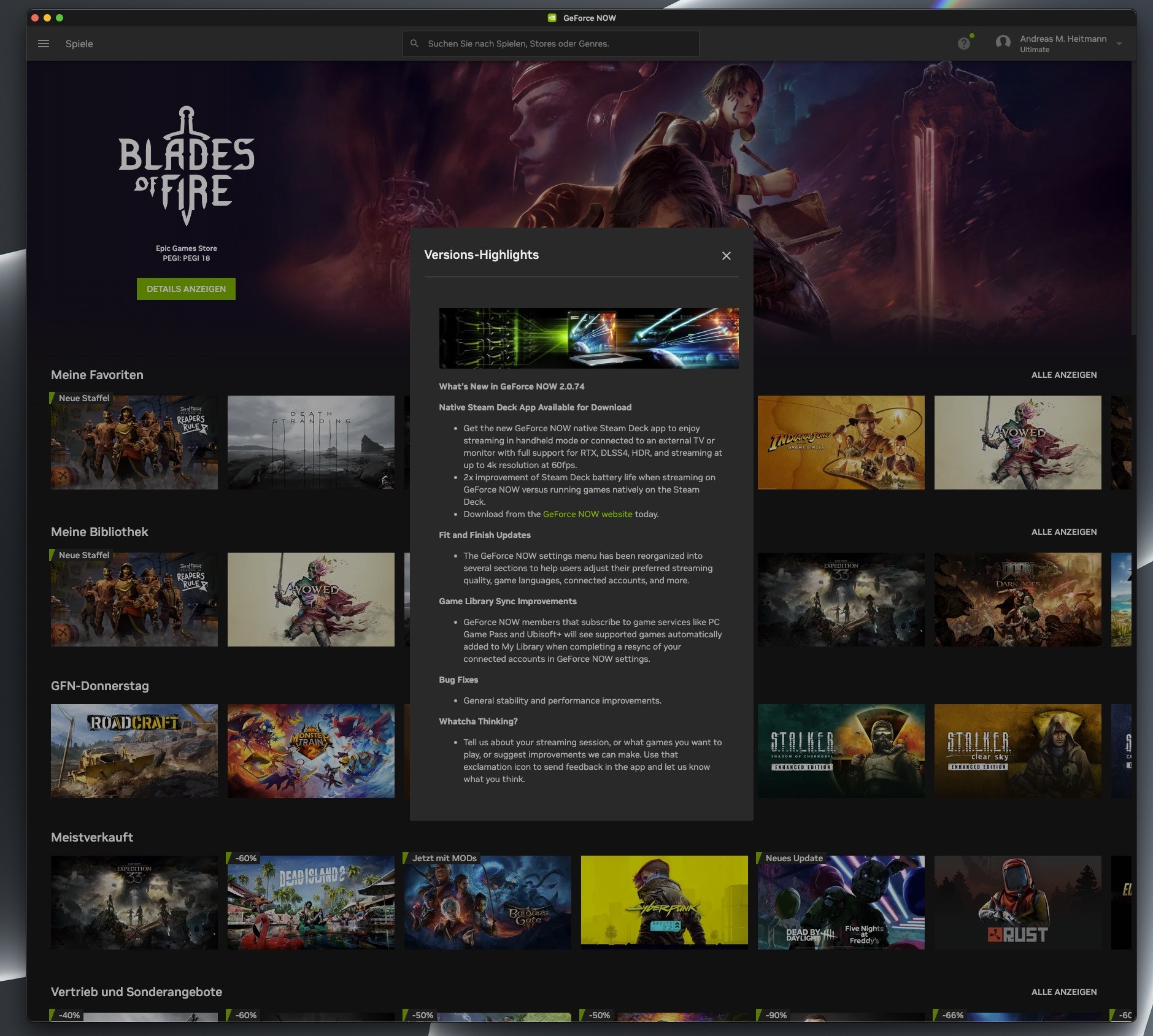This screenshot has height=1036, width=1153.
Task: Open Sea of Thieves in Meine Bibliothek
Action: click(x=134, y=599)
